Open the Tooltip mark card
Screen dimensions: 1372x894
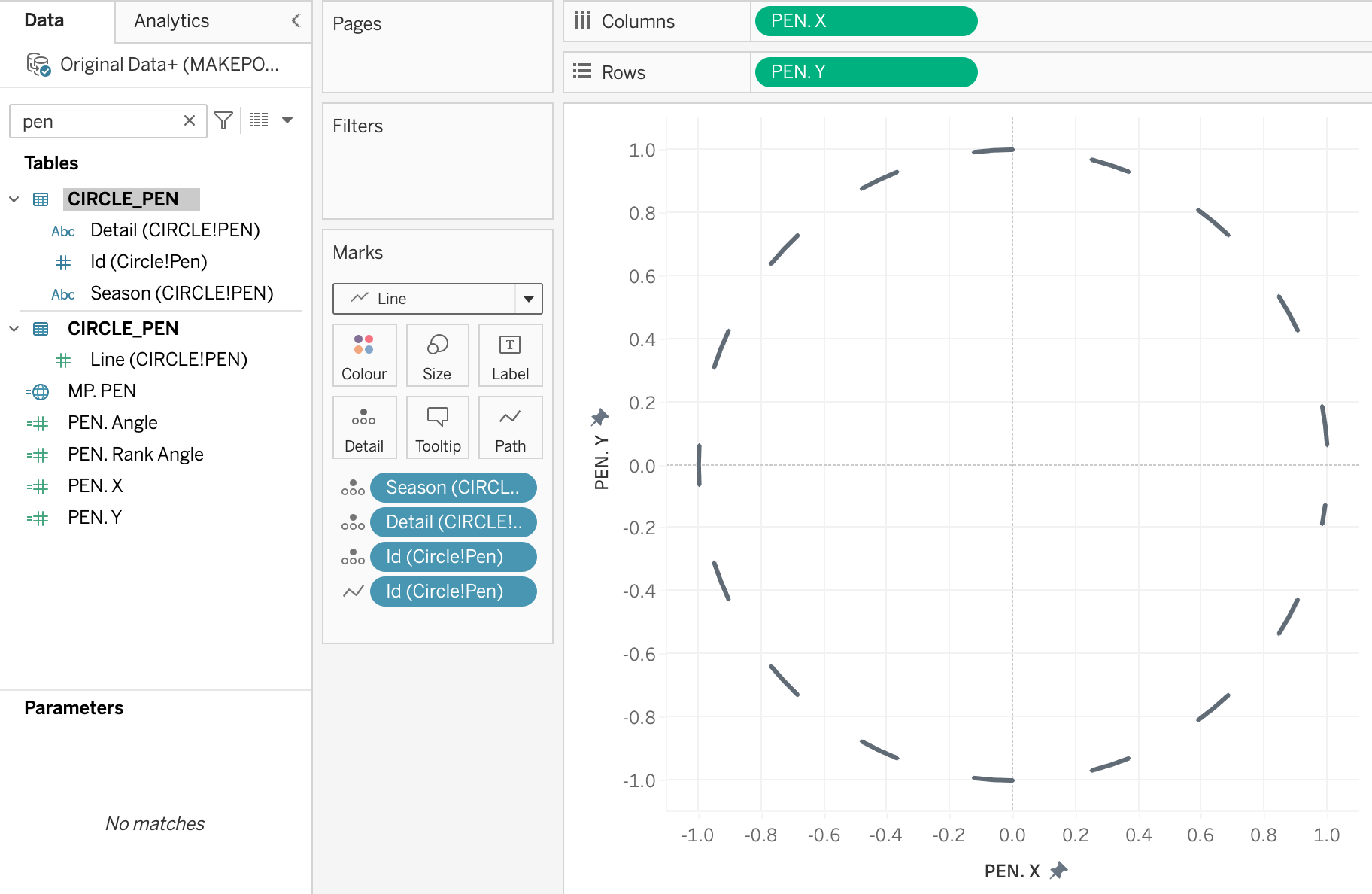437,427
